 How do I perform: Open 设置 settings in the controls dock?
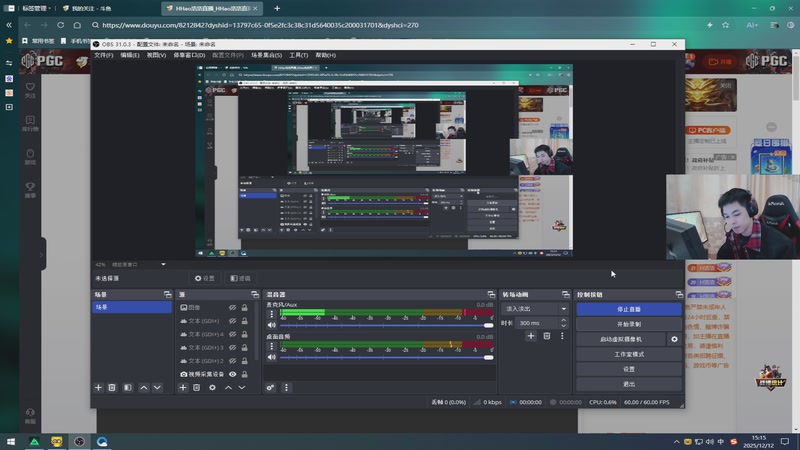[629, 369]
